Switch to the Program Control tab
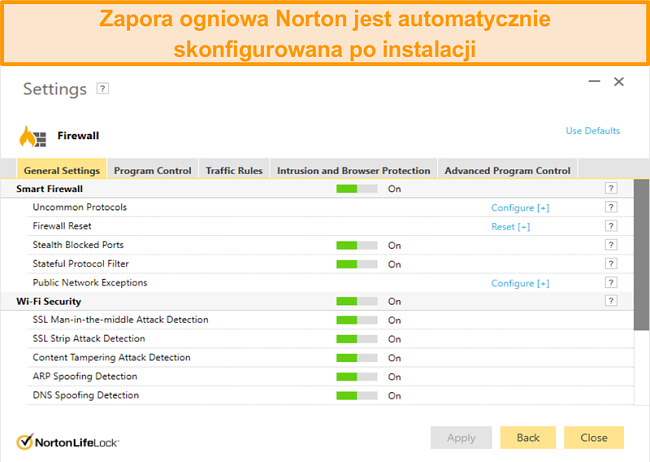 point(153,170)
